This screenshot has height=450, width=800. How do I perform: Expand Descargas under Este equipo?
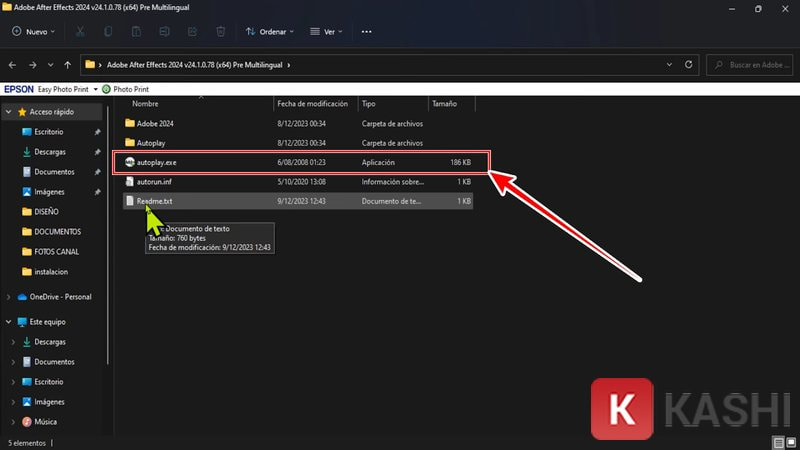[13, 342]
